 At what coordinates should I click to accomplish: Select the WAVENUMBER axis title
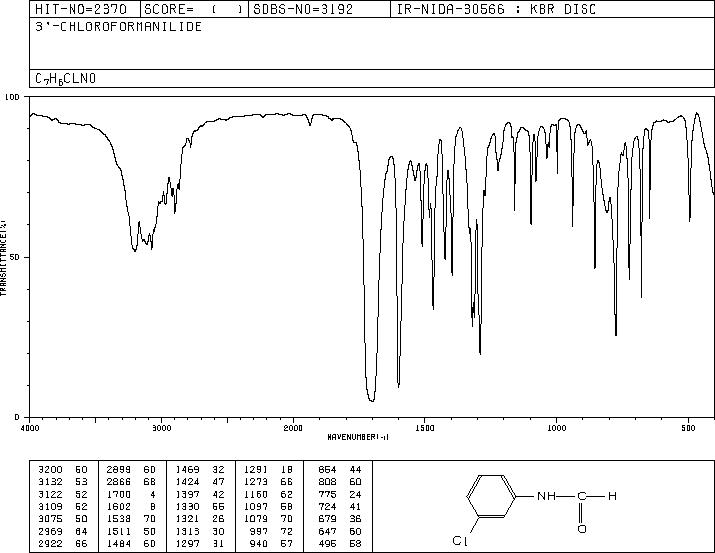coord(358,437)
